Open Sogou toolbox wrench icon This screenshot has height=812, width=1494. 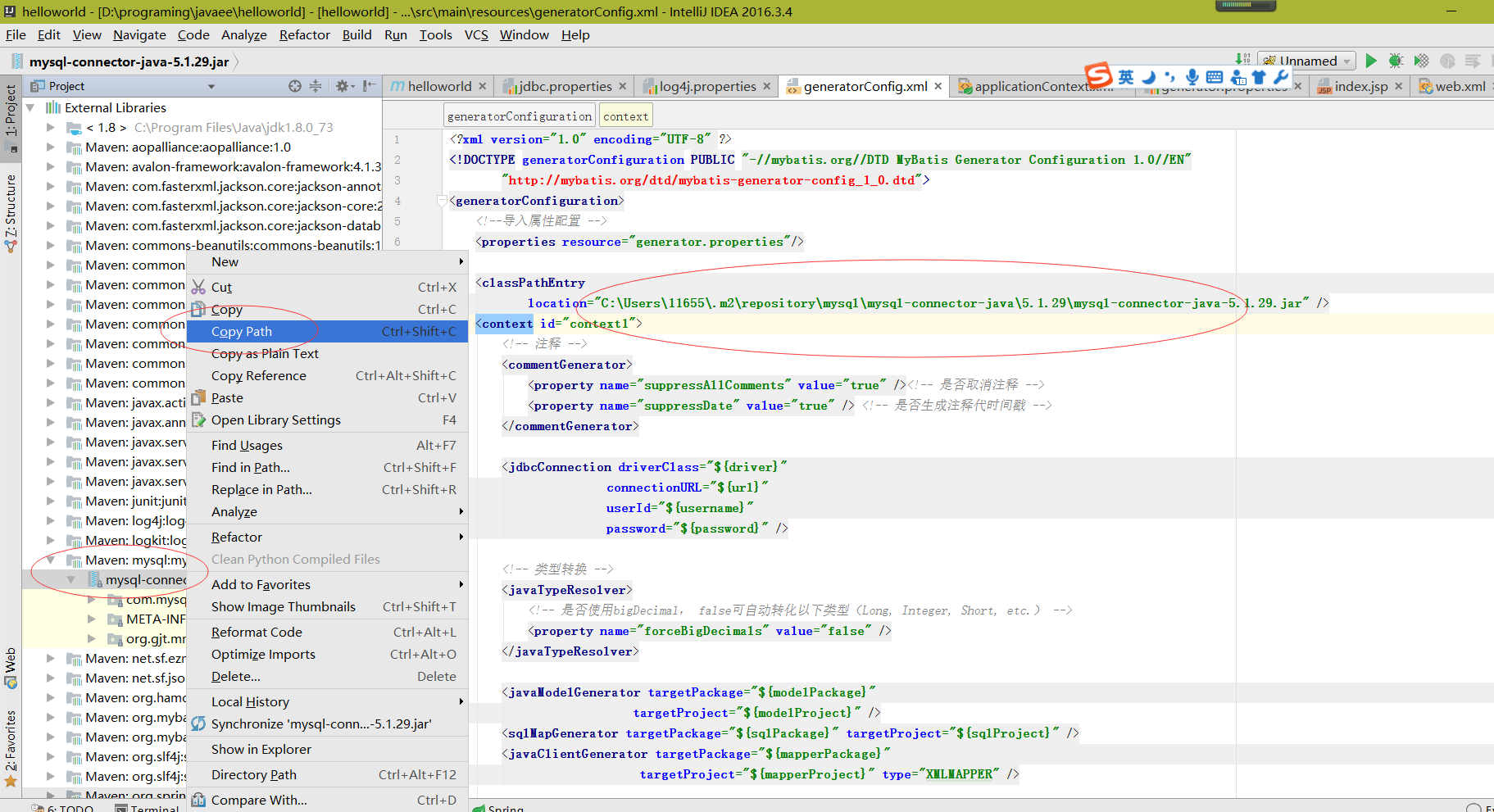(x=1281, y=77)
